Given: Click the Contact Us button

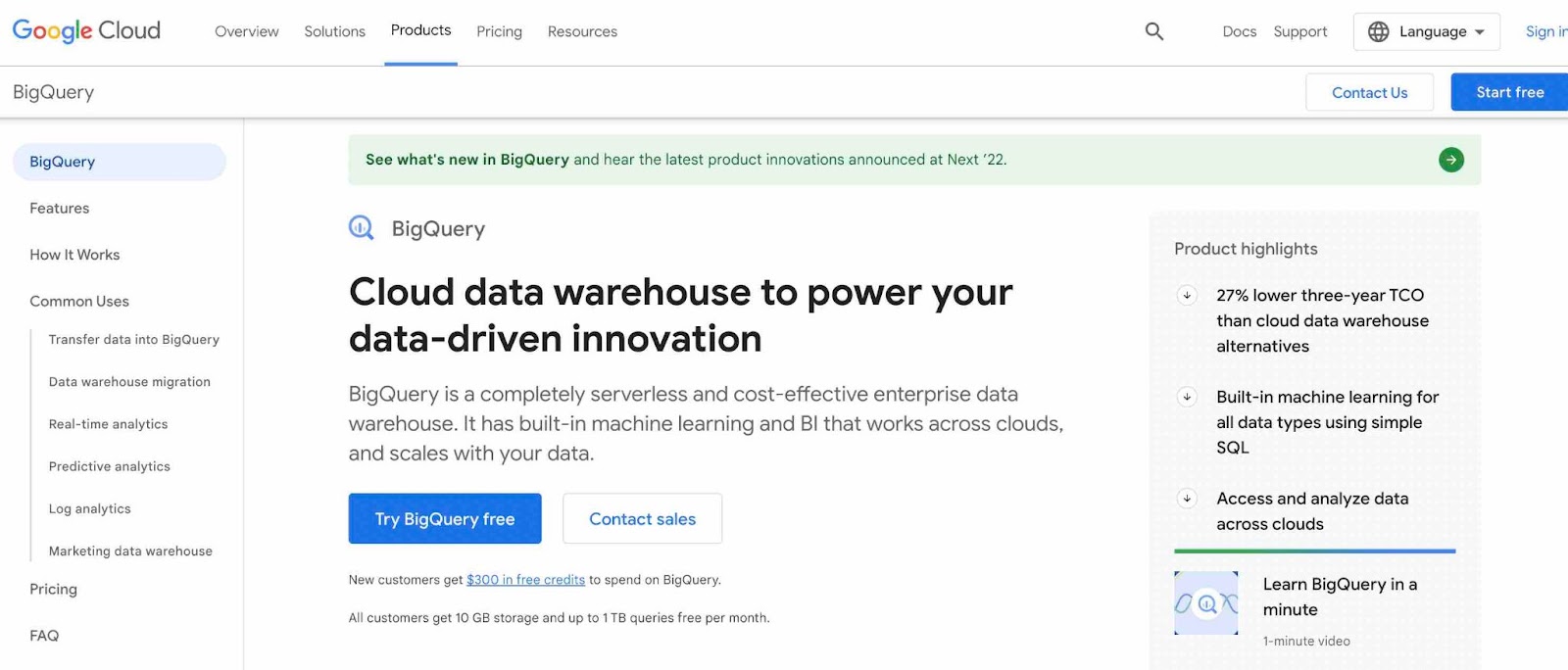Looking at the screenshot, I should pos(1369,92).
